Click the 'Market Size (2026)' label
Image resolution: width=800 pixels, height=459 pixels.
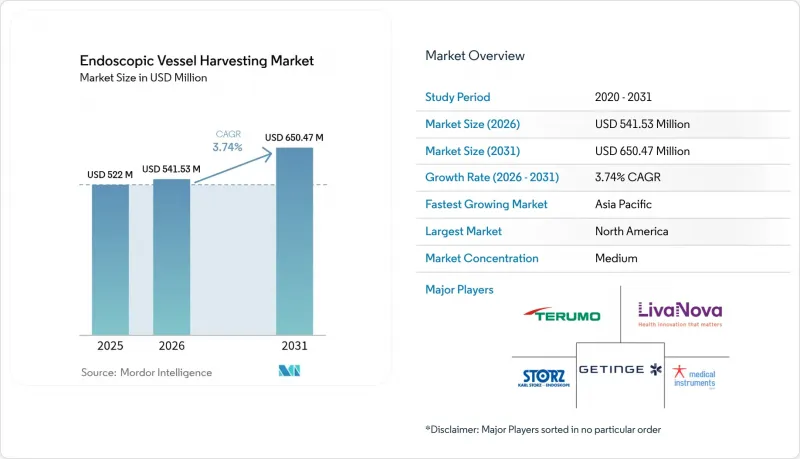tap(472, 124)
